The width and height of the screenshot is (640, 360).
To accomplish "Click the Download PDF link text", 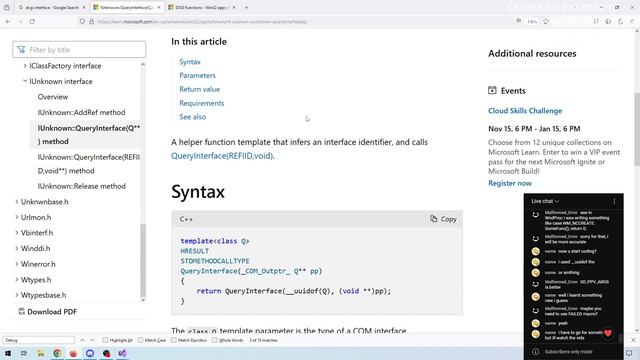I will (52, 311).
